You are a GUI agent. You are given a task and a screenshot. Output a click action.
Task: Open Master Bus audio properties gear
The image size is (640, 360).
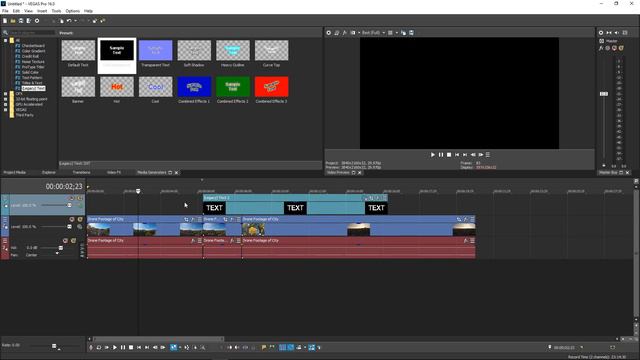tap(601, 33)
